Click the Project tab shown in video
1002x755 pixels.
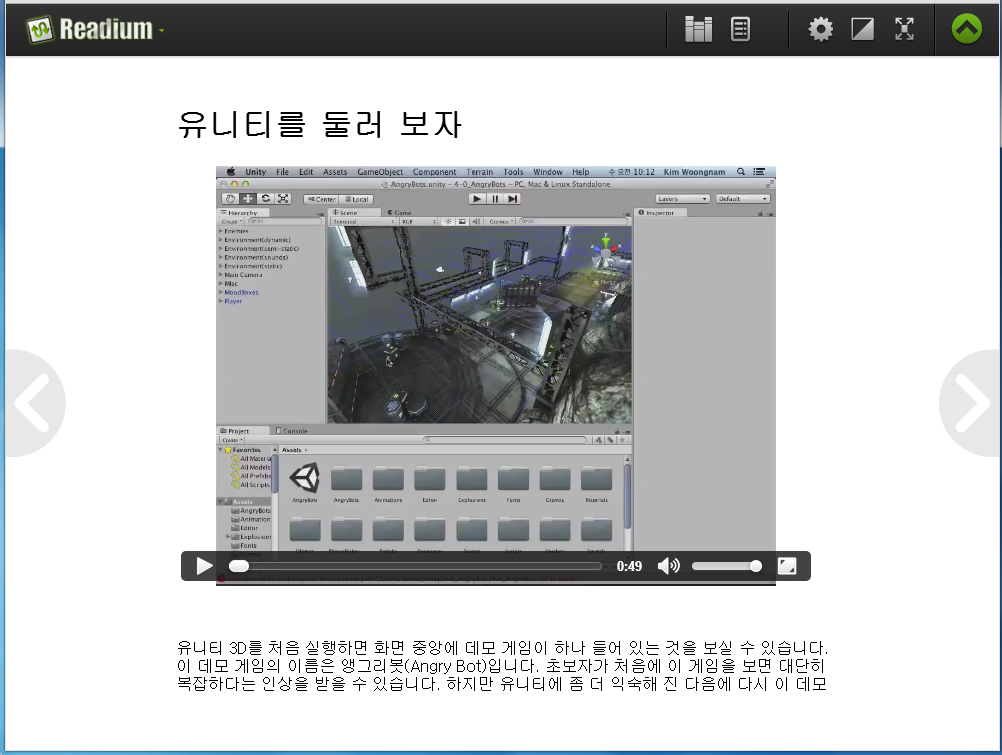pyautogui.click(x=240, y=431)
